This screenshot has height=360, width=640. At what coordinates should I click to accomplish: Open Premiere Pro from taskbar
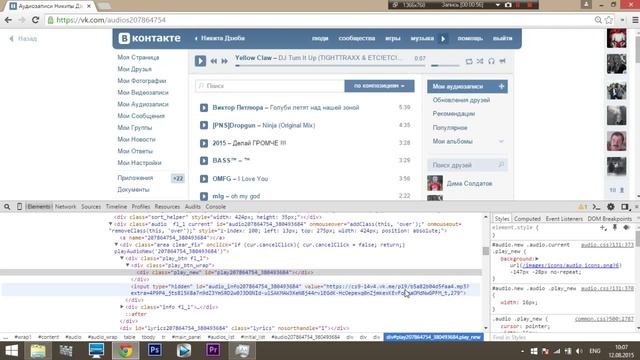pyautogui.click(x=213, y=350)
